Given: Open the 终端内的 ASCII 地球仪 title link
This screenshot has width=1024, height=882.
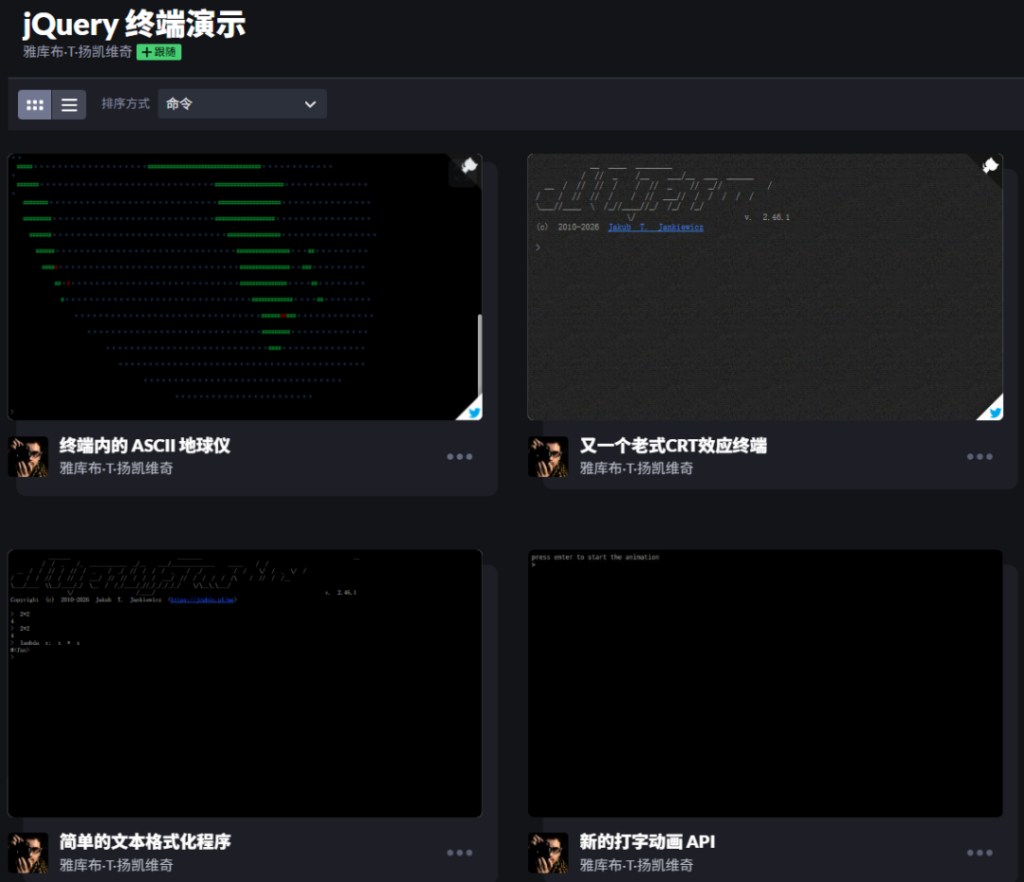Looking at the screenshot, I should [144, 445].
